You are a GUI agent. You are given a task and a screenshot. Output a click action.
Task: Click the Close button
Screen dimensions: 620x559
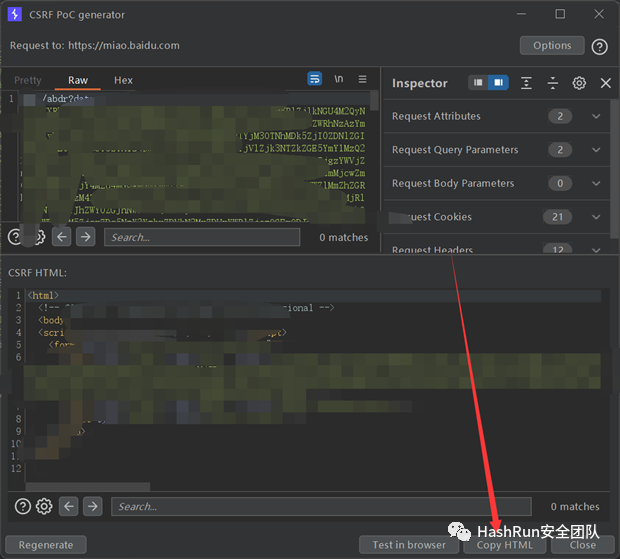(x=582, y=545)
